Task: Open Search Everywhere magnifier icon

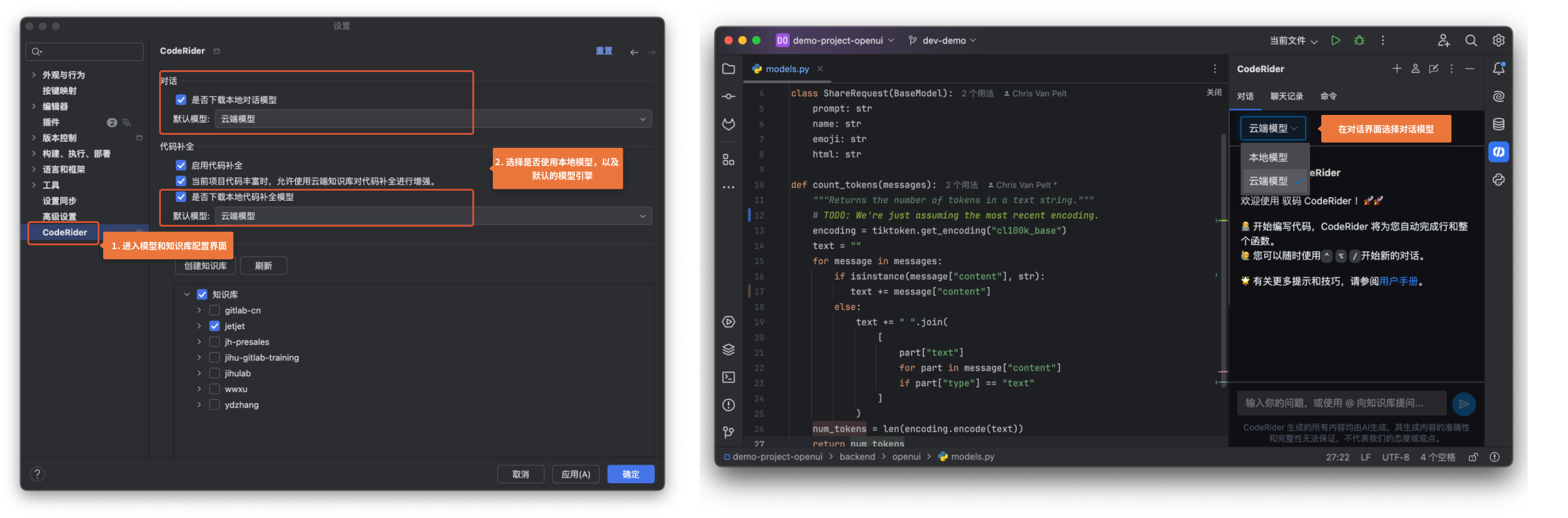Action: 1471,40
